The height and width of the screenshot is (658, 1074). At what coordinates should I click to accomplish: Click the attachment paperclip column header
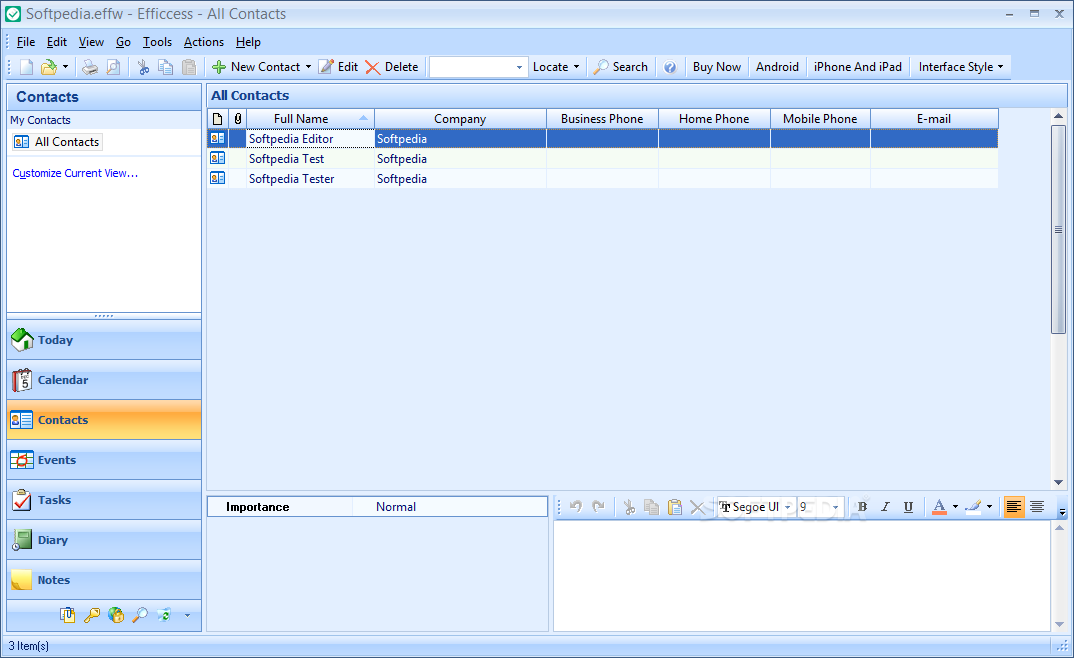click(x=238, y=118)
